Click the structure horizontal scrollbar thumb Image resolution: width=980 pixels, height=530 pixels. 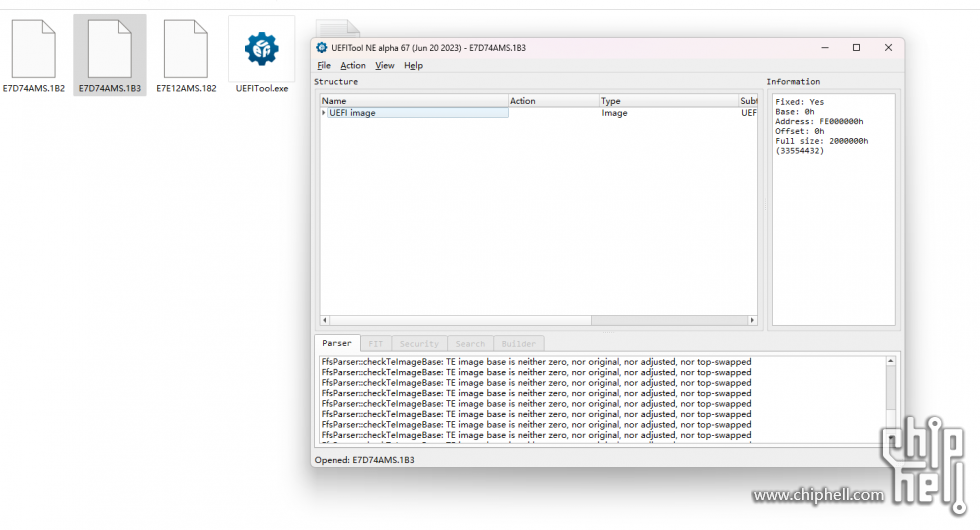pos(461,320)
